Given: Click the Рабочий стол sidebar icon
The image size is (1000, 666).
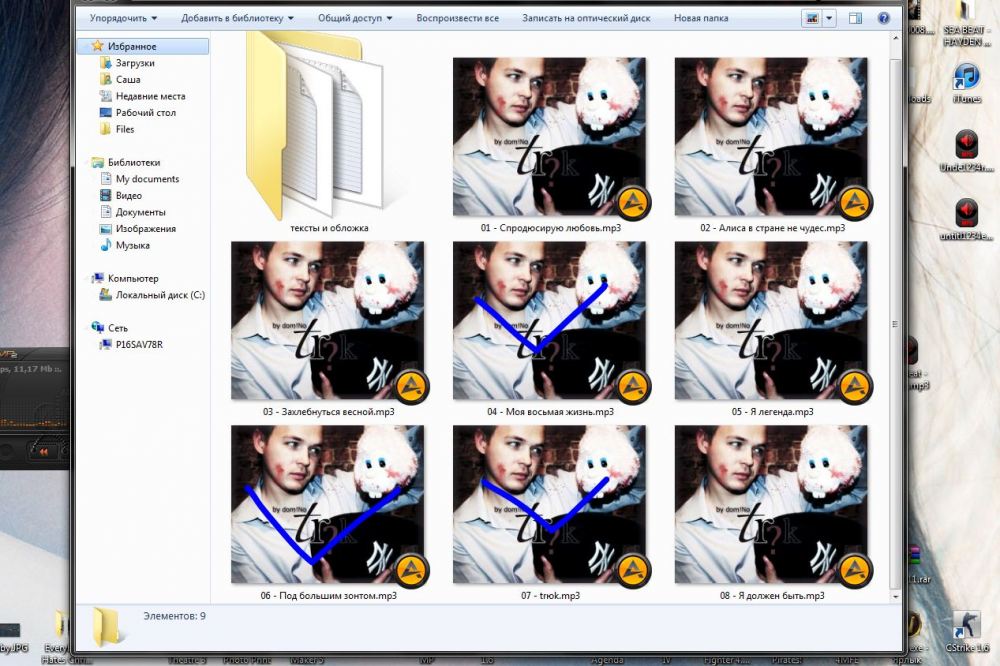Looking at the screenshot, I should 107,113.
